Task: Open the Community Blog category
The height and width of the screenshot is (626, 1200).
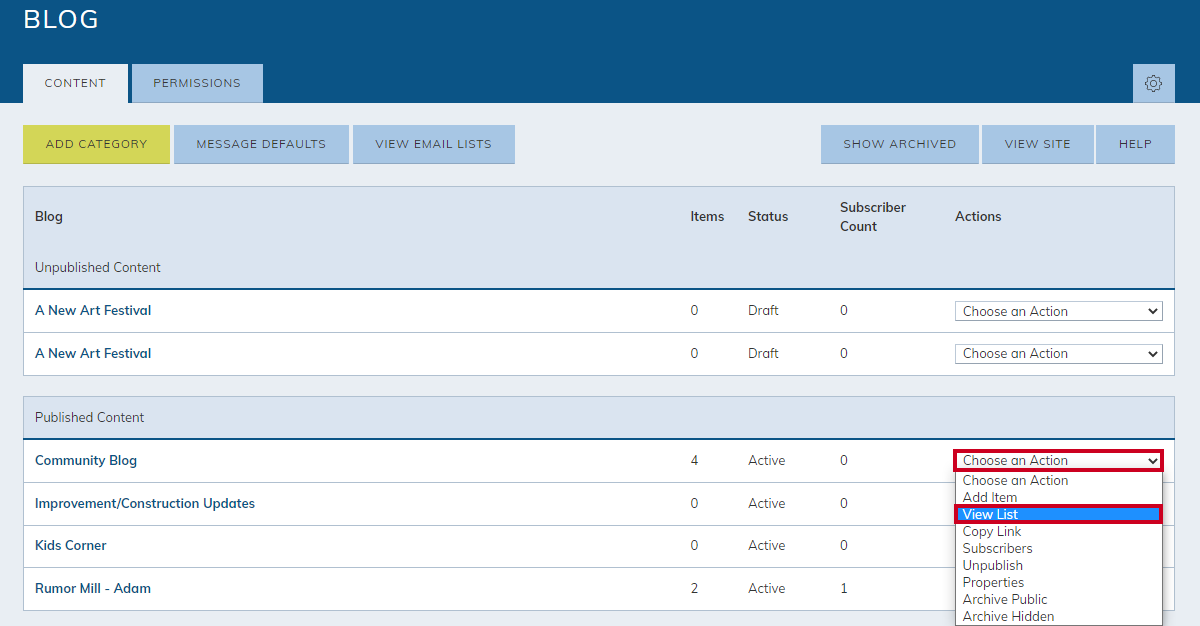Action: (x=86, y=460)
